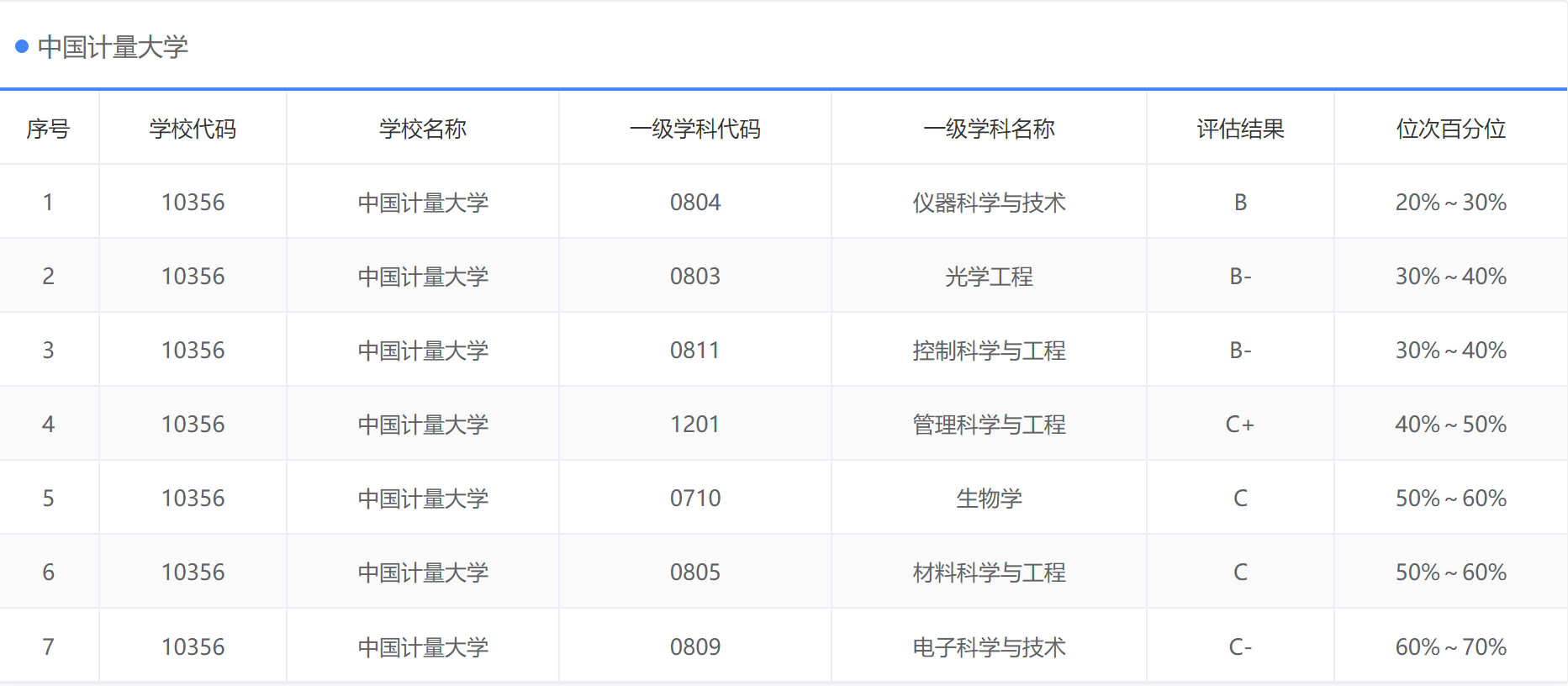The image size is (1568, 686).
Task: Click the B result for 仪器科学与技术
Action: pos(1240,203)
